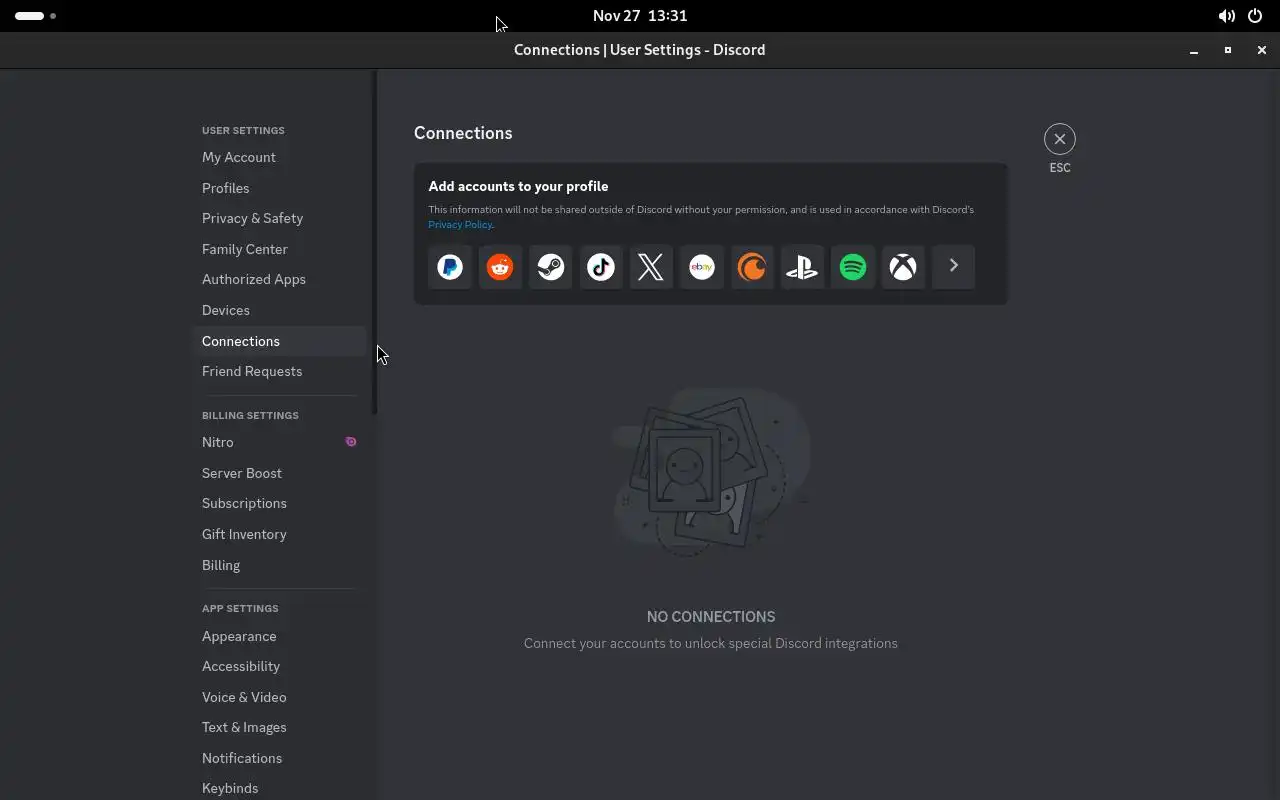
Task: Connect a Spotify account
Action: (853, 267)
